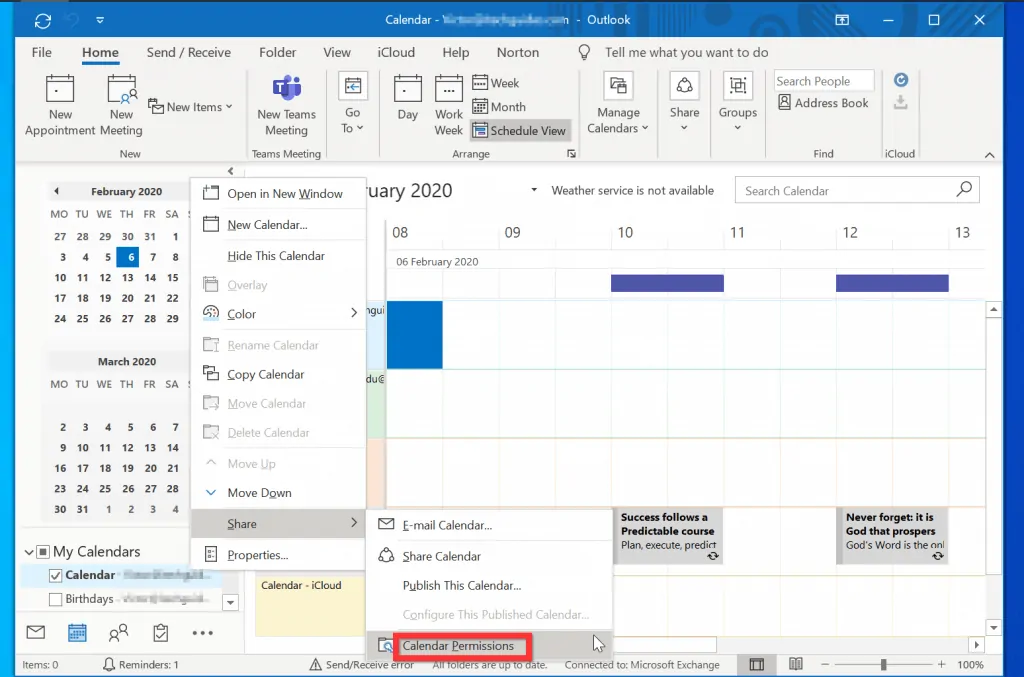Click the Tasks icon in bottom navigation
Screen dimensions: 1024x677
160,632
